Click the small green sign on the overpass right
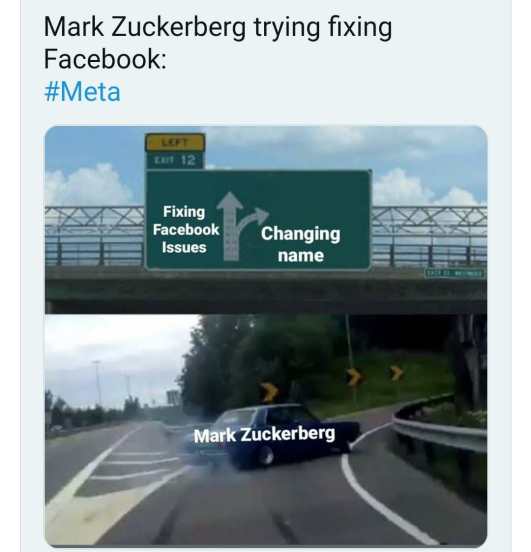 [455, 273]
